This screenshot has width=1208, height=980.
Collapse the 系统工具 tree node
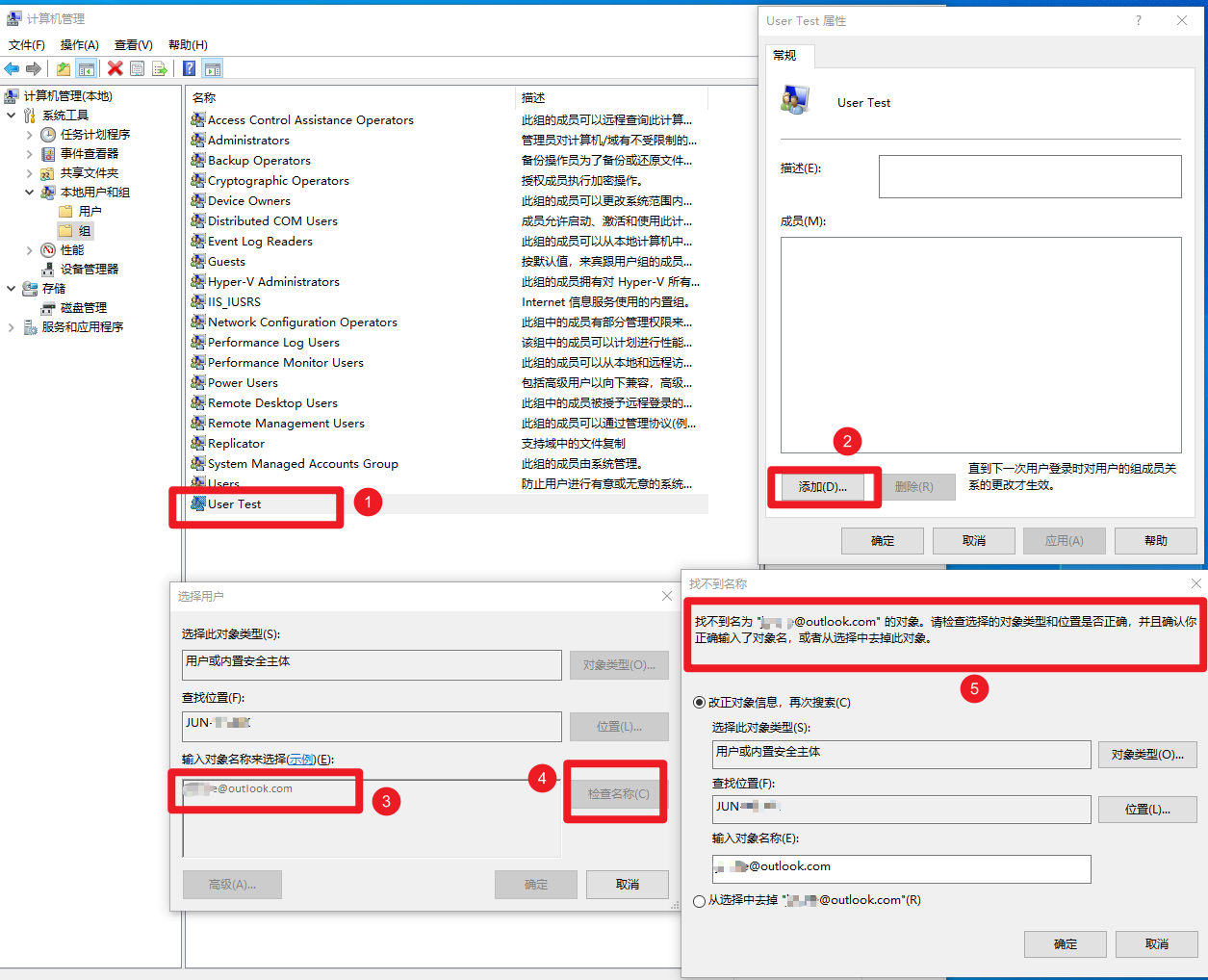12,116
